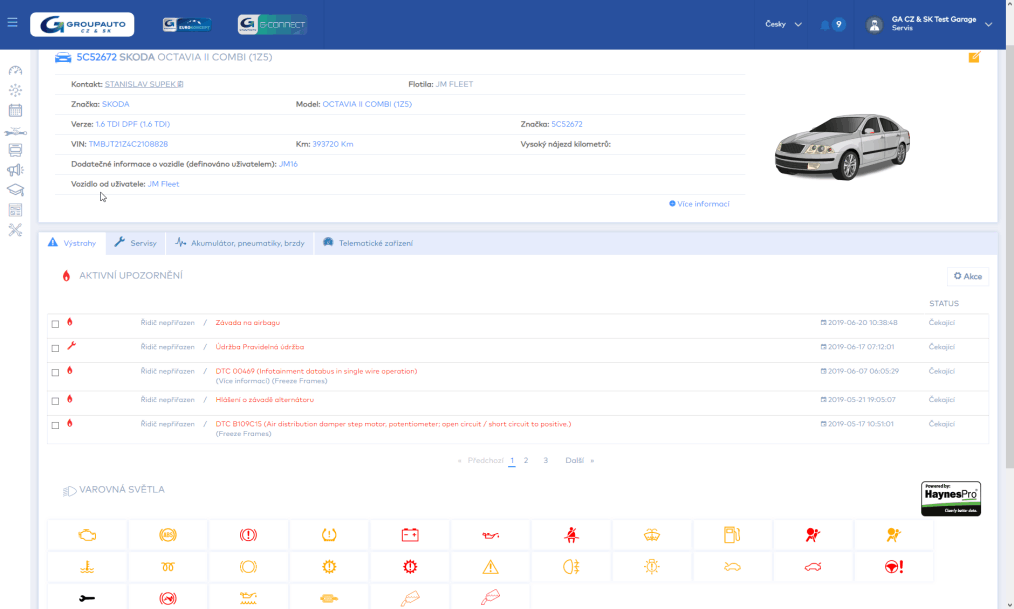Tick checkbox for Závada na airbagu alert
Image resolution: width=1014 pixels, height=609 pixels.
[x=55, y=324]
